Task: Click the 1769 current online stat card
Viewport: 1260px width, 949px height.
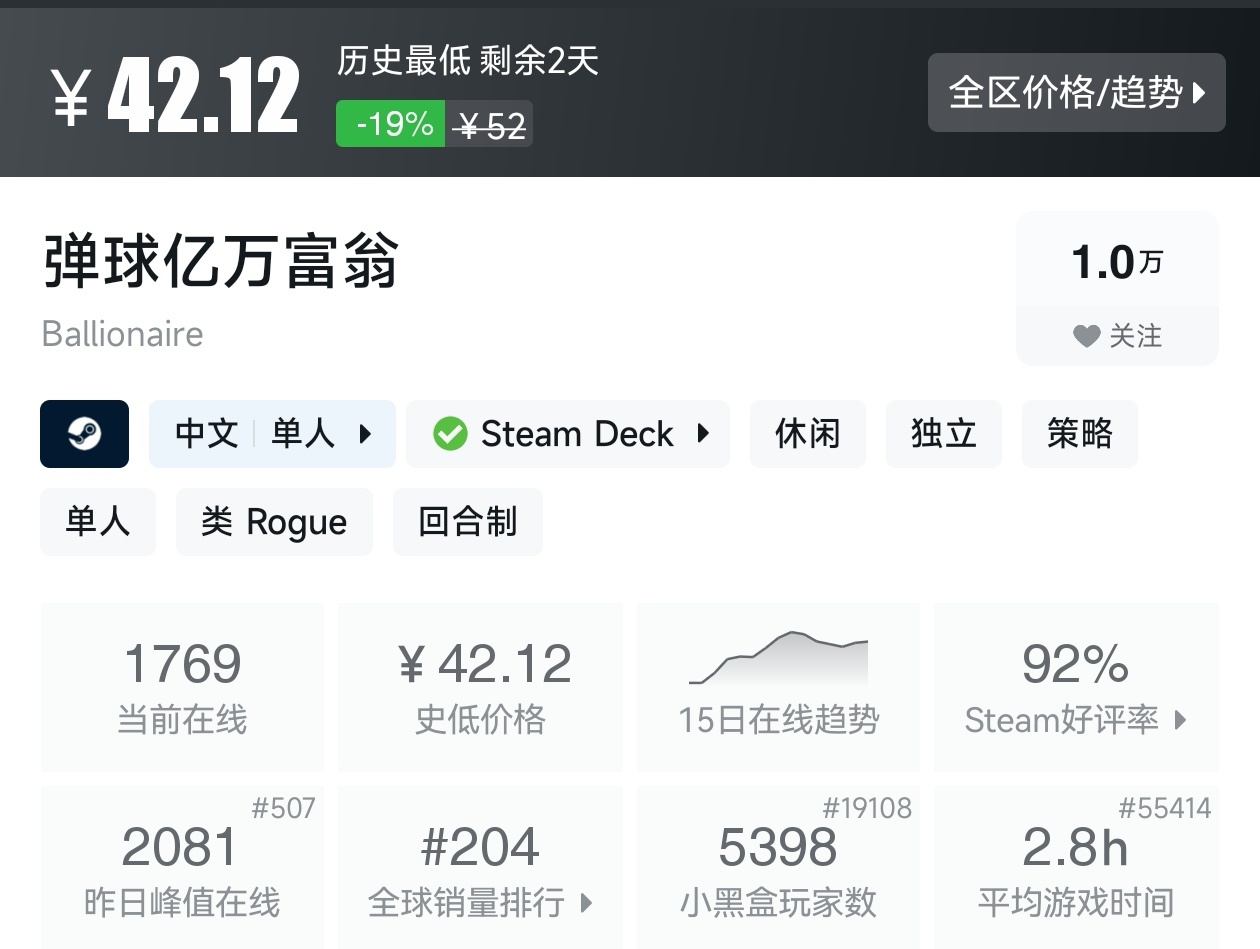Action: tap(182, 687)
